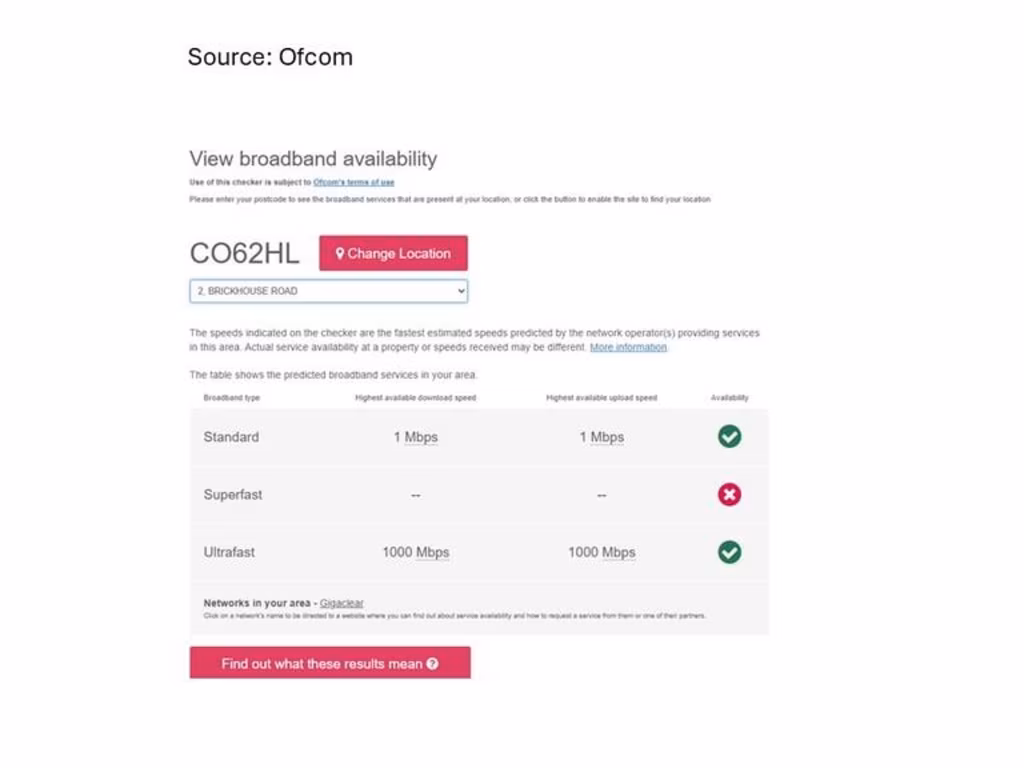Click the Ultrafast download speed 1000 Mbps value
This screenshot has width=1024, height=768.
pos(415,552)
